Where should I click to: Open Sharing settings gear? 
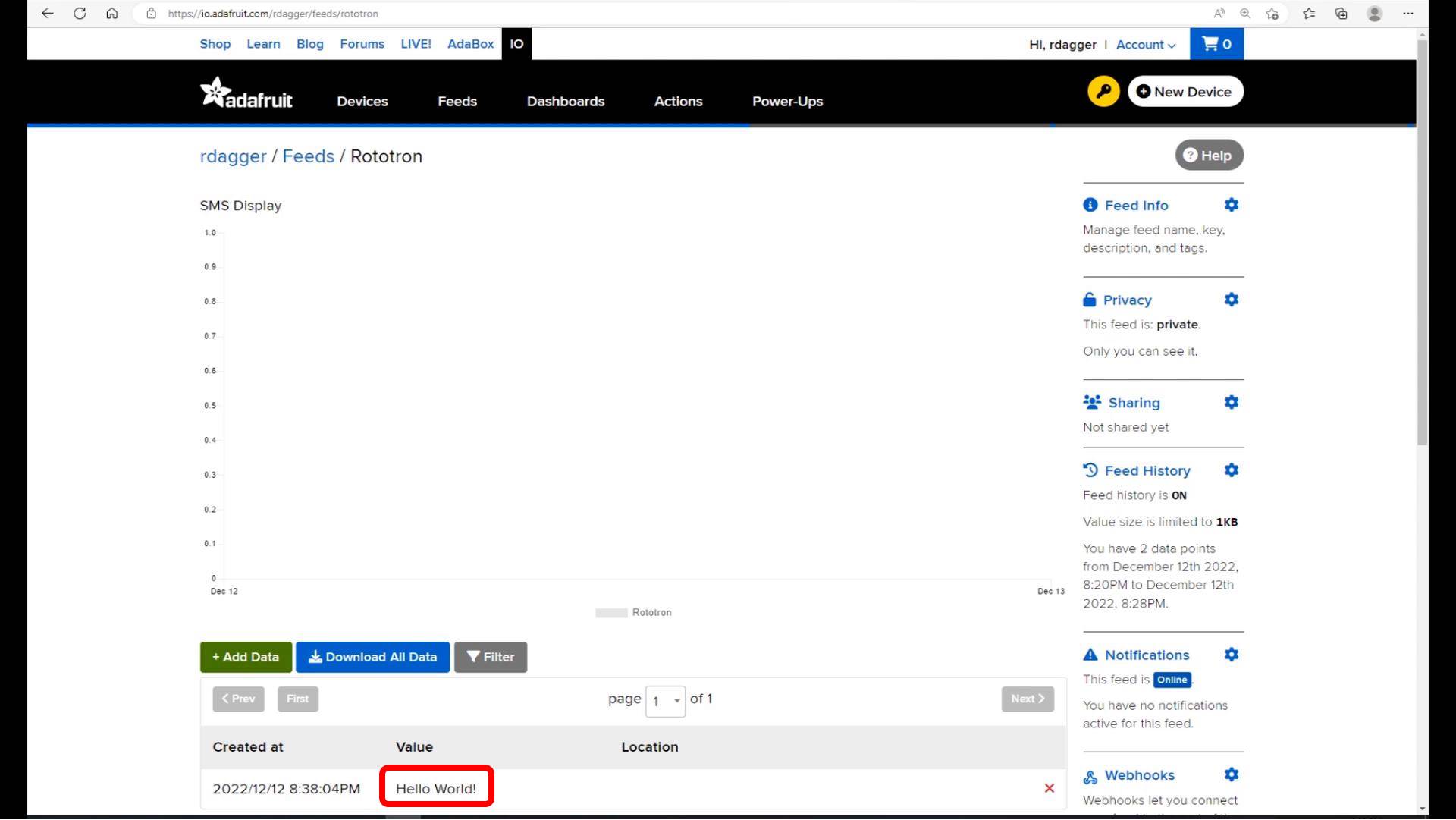click(x=1232, y=402)
